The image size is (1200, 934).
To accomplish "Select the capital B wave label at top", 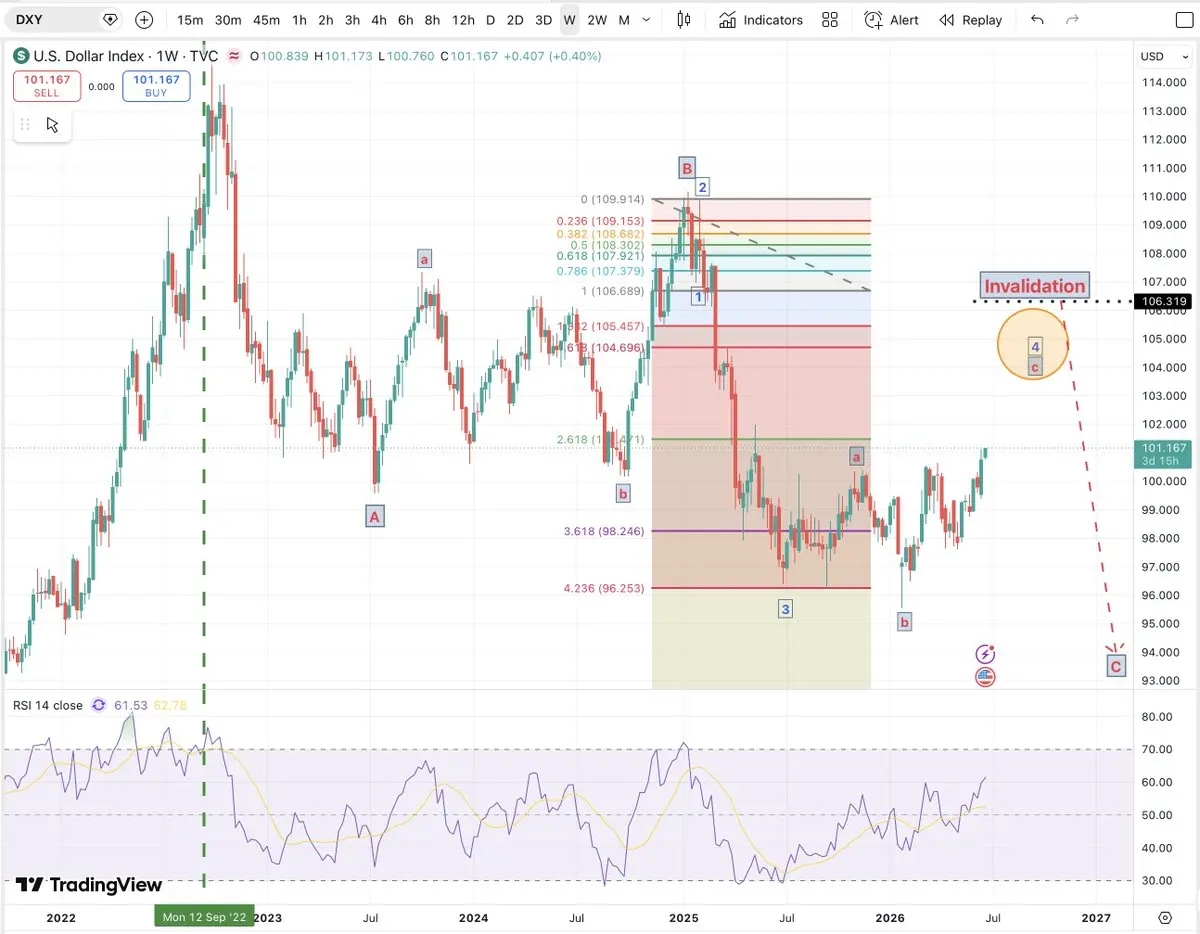I will tap(686, 167).
